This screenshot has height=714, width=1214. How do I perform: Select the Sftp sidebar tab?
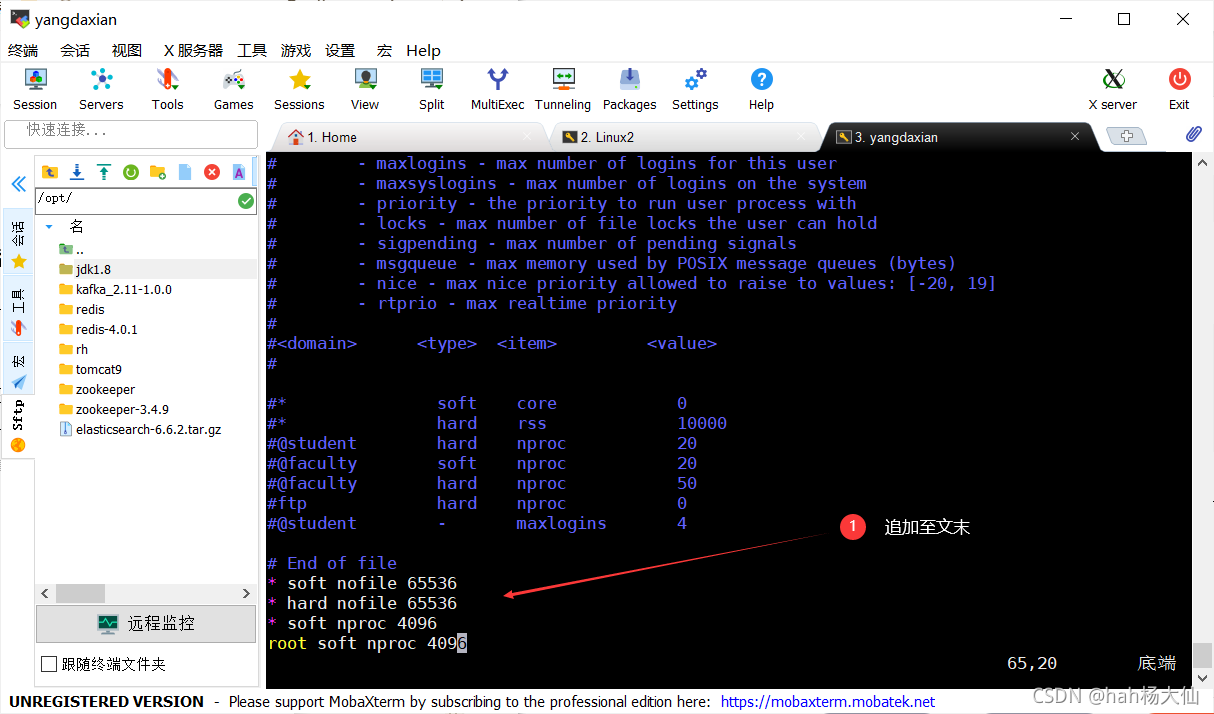click(x=18, y=428)
